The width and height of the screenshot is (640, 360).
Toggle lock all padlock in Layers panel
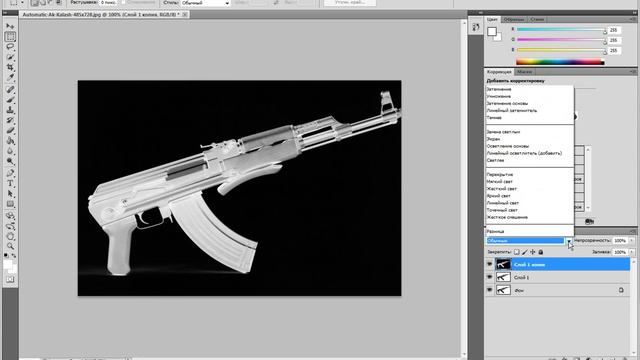541,252
